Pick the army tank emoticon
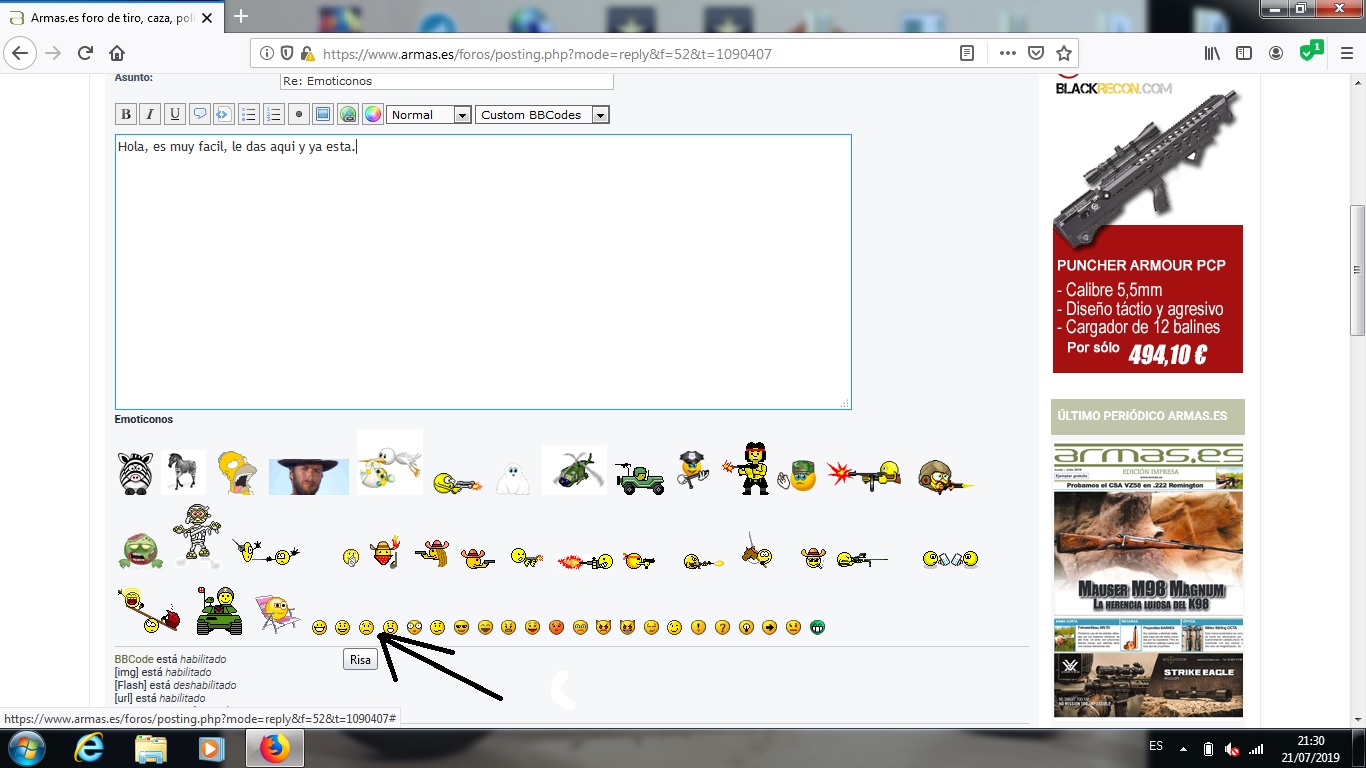Screen dimensions: 1366x768 click(x=219, y=612)
